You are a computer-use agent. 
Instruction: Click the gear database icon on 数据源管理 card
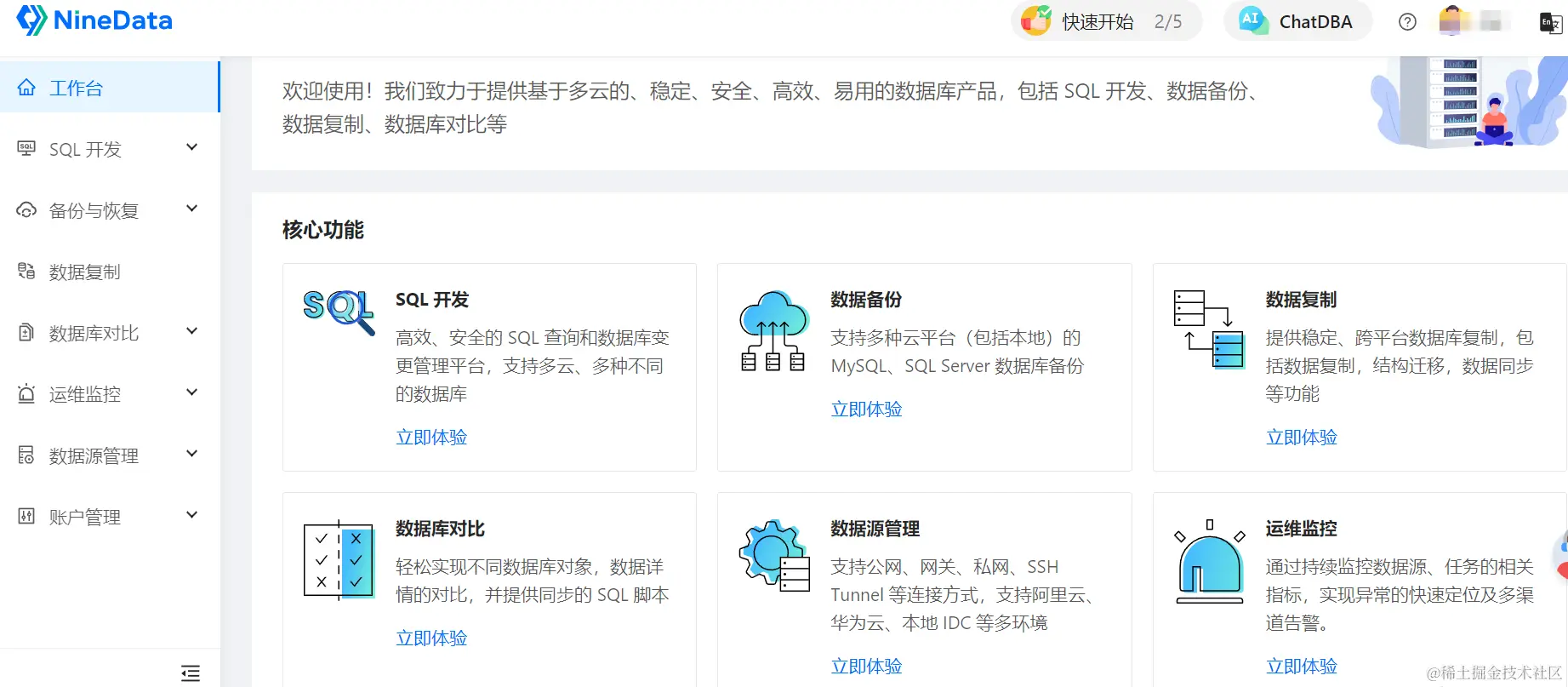[x=775, y=555]
